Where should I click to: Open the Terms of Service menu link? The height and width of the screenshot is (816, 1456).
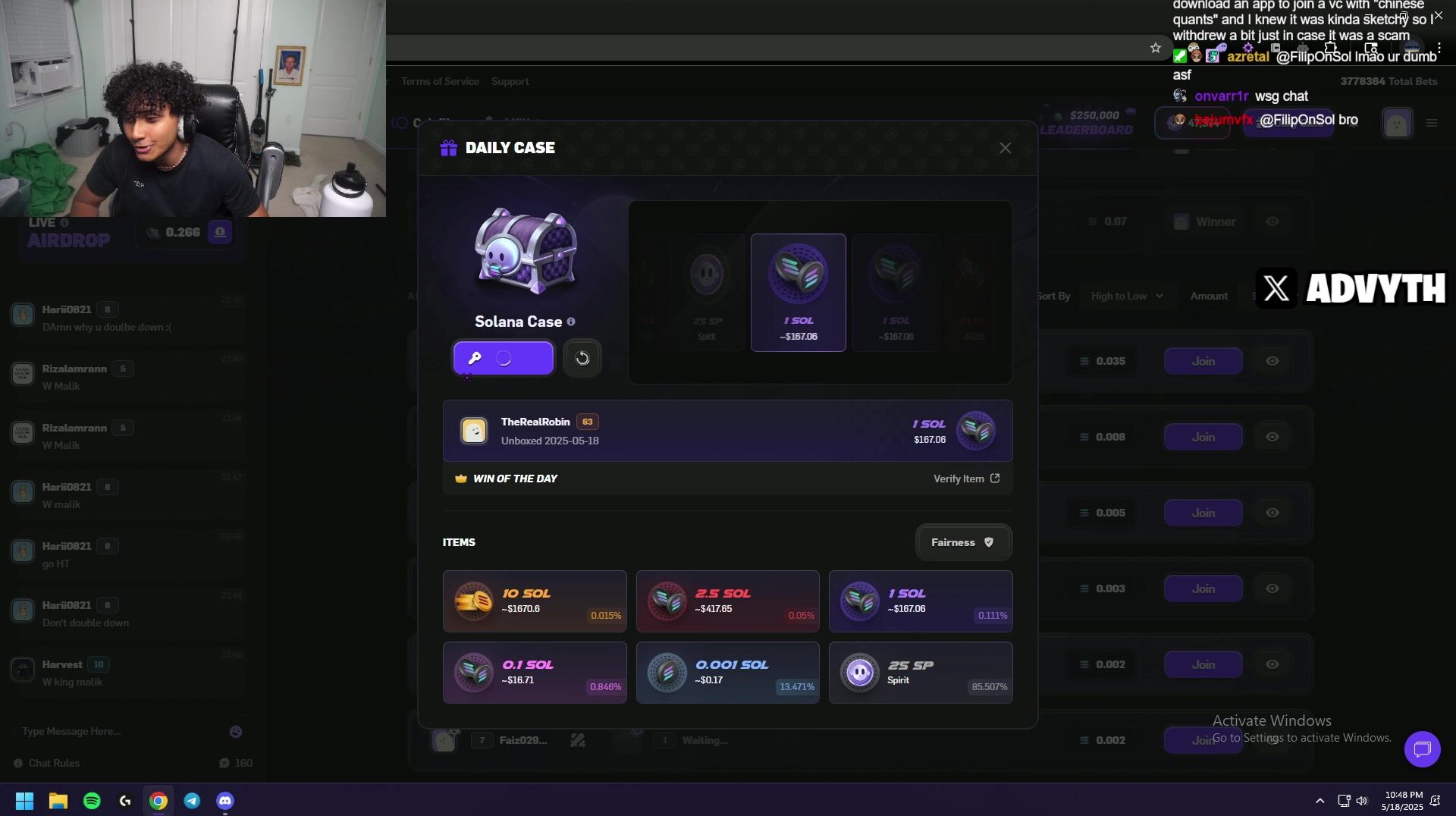coord(440,81)
